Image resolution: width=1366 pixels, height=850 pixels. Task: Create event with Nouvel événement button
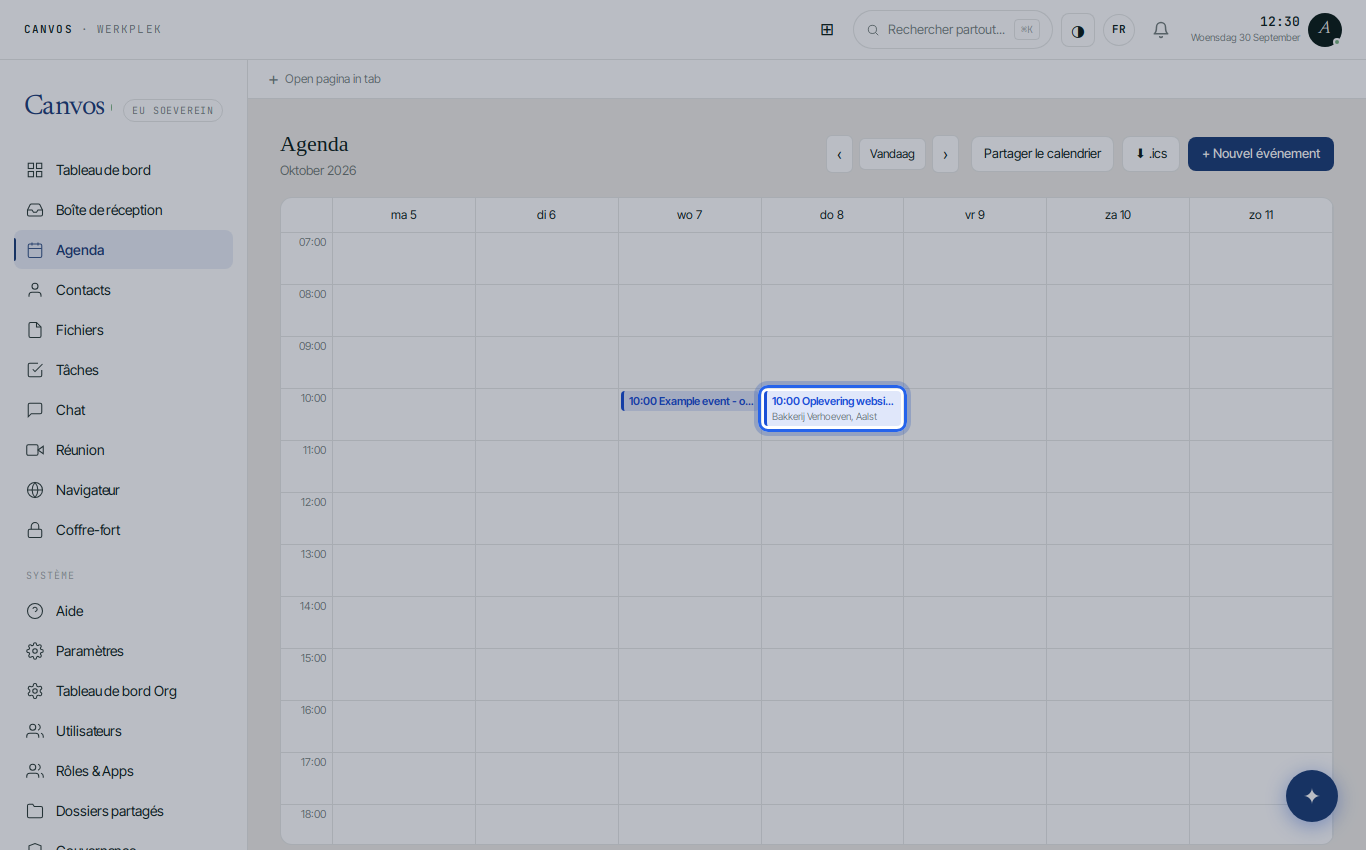[1261, 154]
